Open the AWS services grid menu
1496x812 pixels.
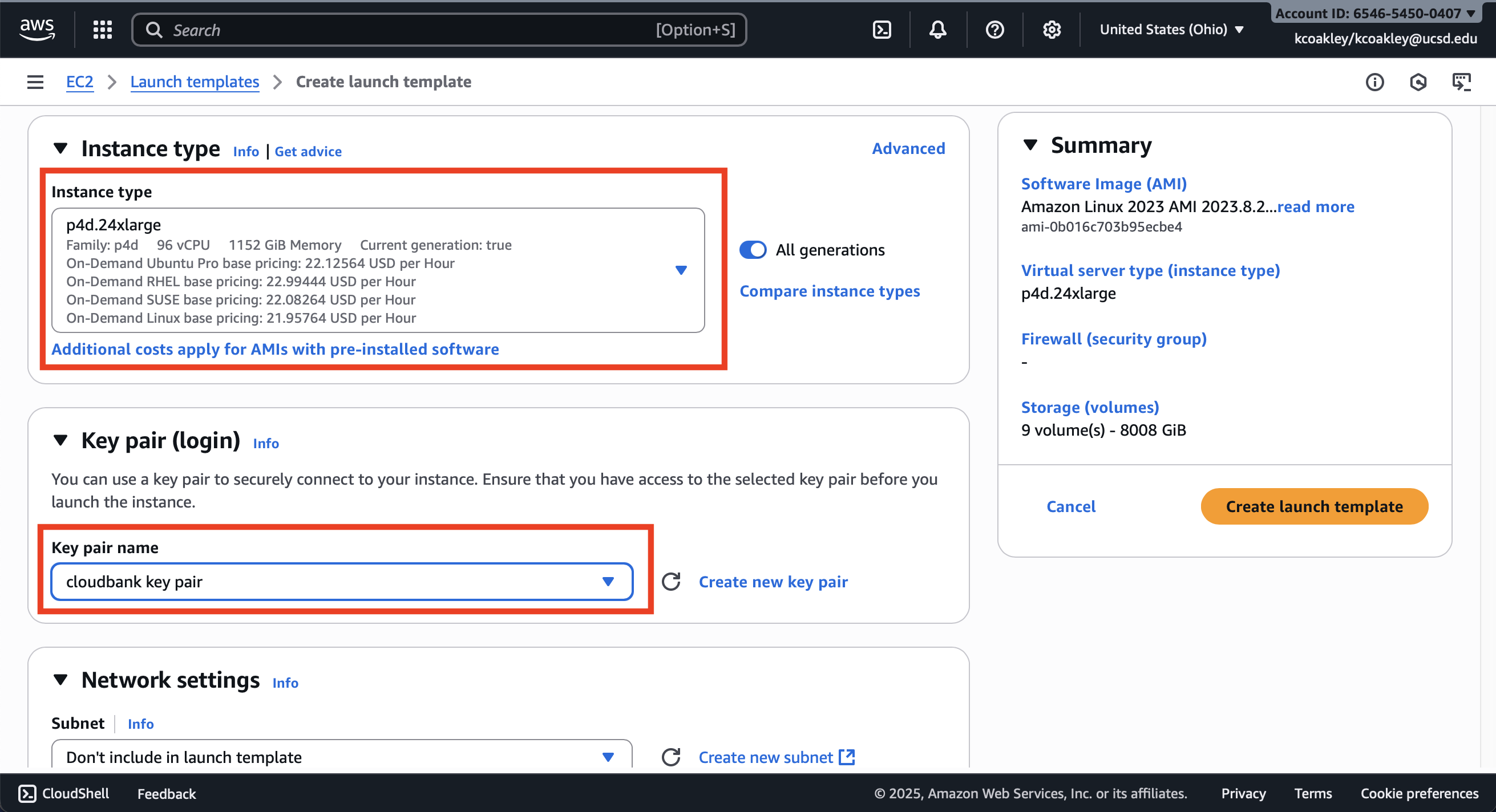tap(102, 30)
